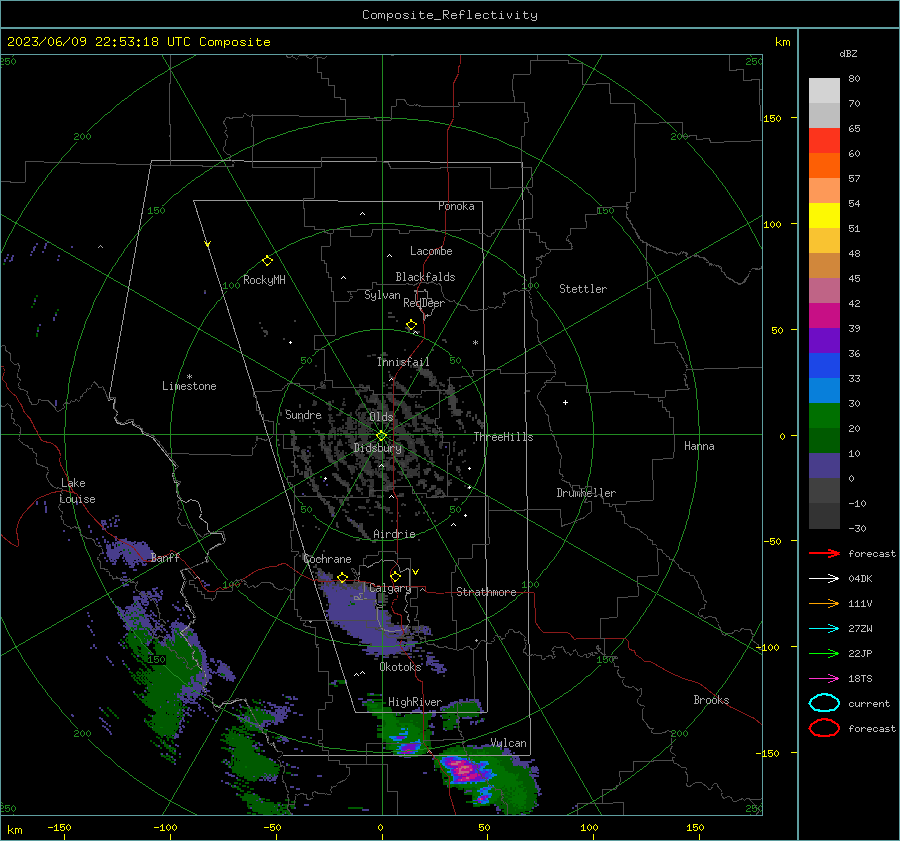Image resolution: width=900 pixels, height=841 pixels.
Task: Click the 22JP legend label
Action: (x=860, y=653)
